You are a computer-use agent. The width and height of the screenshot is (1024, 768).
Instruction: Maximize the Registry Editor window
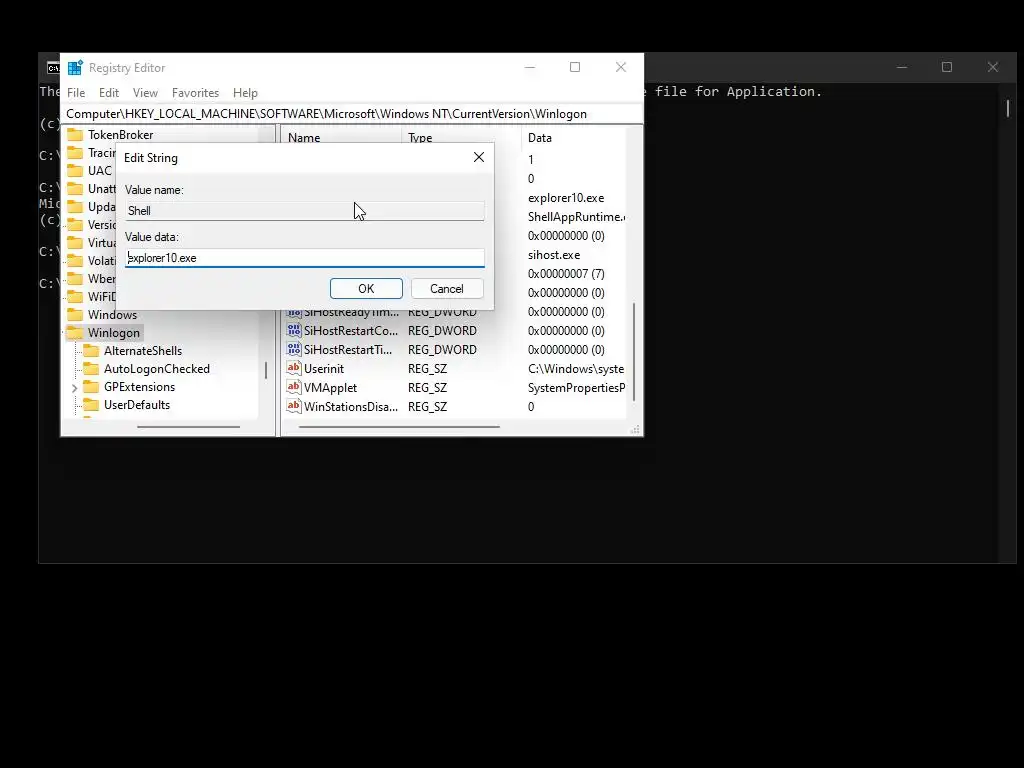click(x=575, y=67)
